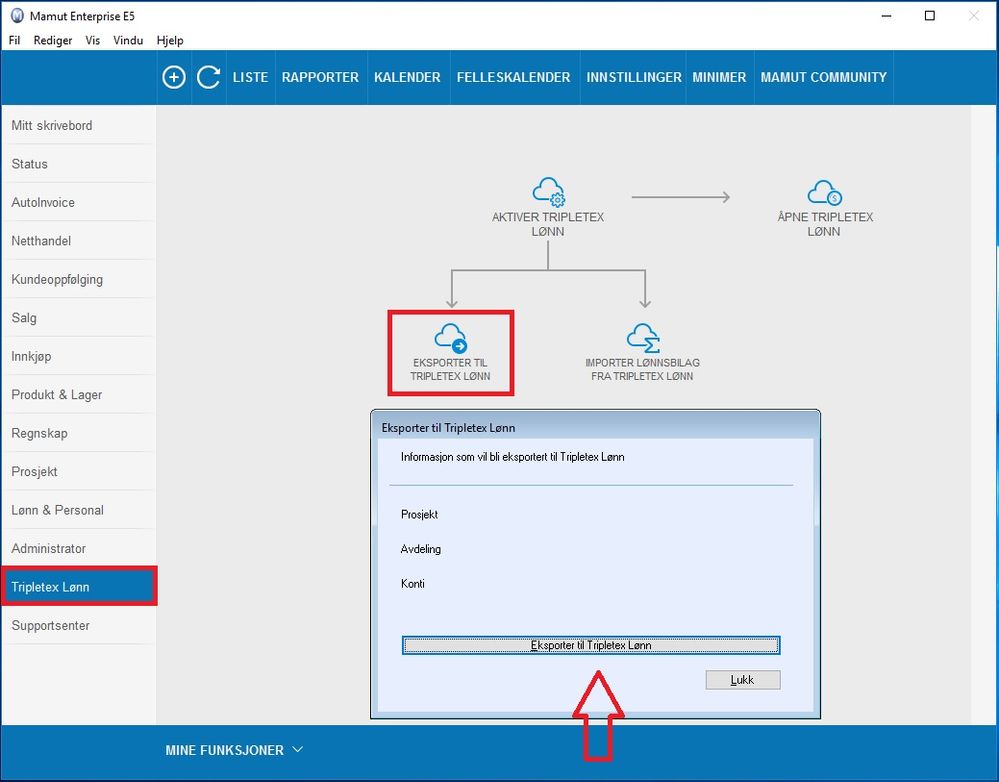Click the Aktiver Tripletex Lønn cloud icon
Viewport: 999px width, 782px height.
[549, 192]
